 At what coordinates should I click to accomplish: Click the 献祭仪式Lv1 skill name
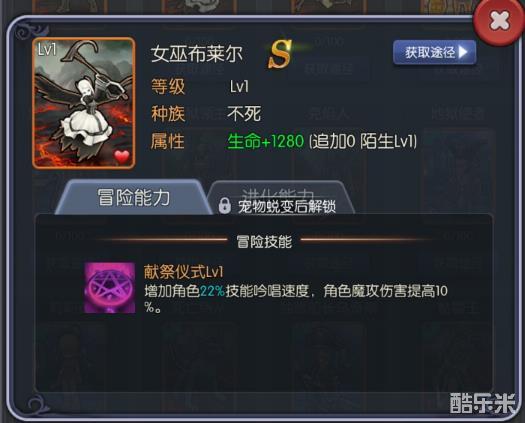coord(184,271)
